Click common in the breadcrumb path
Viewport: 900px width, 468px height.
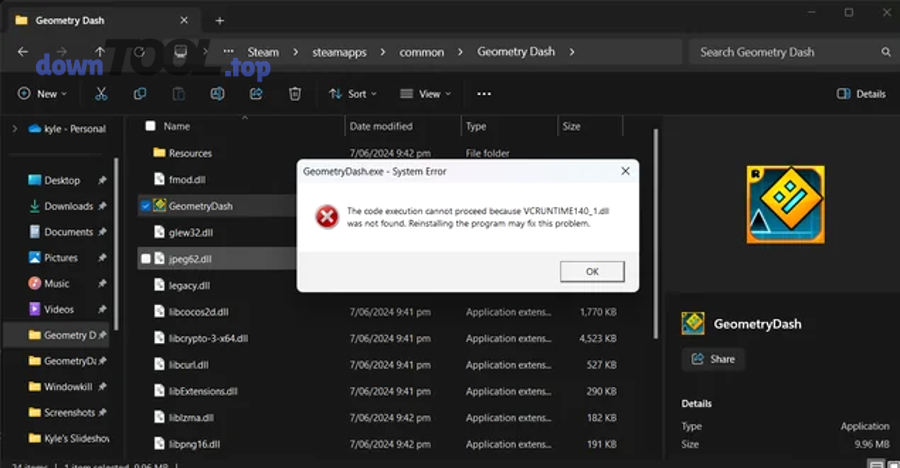click(x=422, y=52)
